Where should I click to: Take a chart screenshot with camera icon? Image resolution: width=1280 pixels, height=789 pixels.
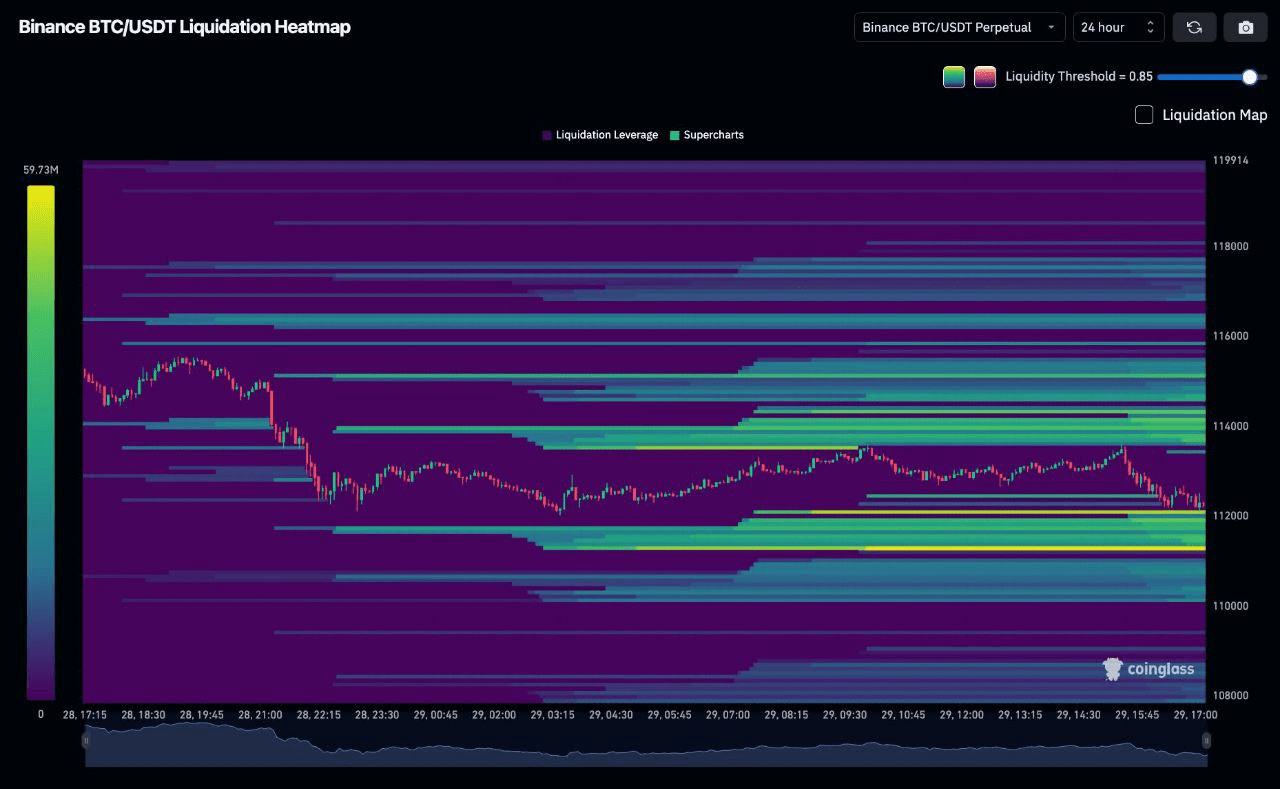tap(1245, 27)
